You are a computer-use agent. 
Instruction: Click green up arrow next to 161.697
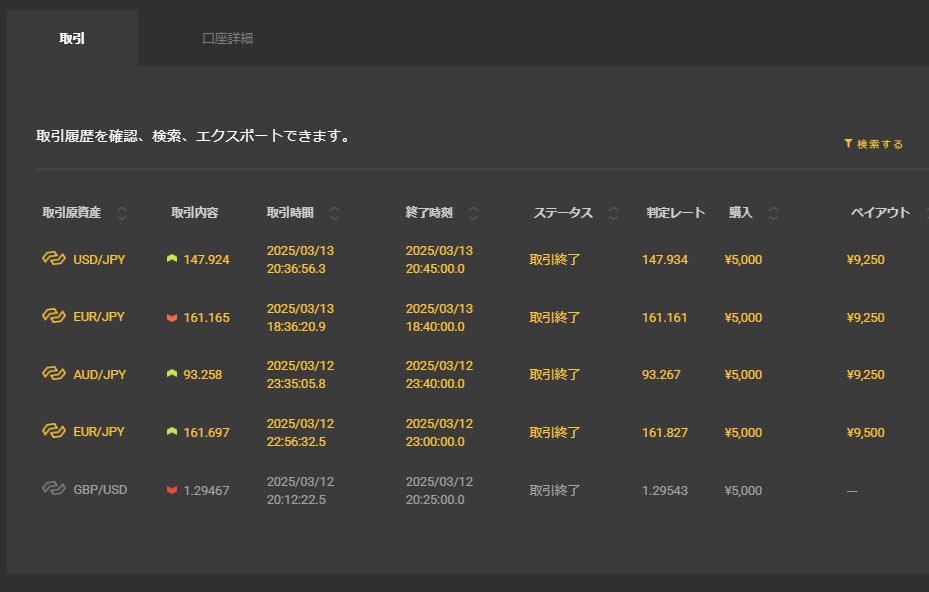click(x=172, y=431)
